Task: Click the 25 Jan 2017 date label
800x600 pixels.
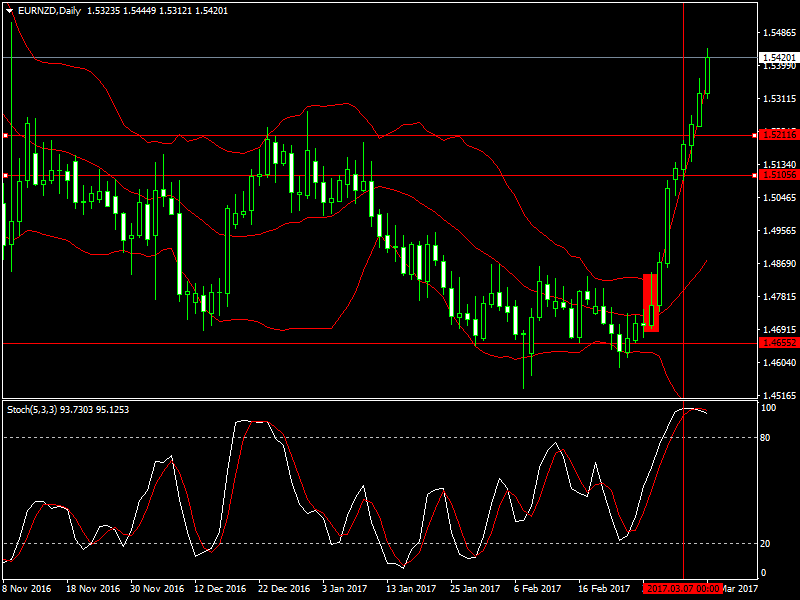Action: point(475,589)
